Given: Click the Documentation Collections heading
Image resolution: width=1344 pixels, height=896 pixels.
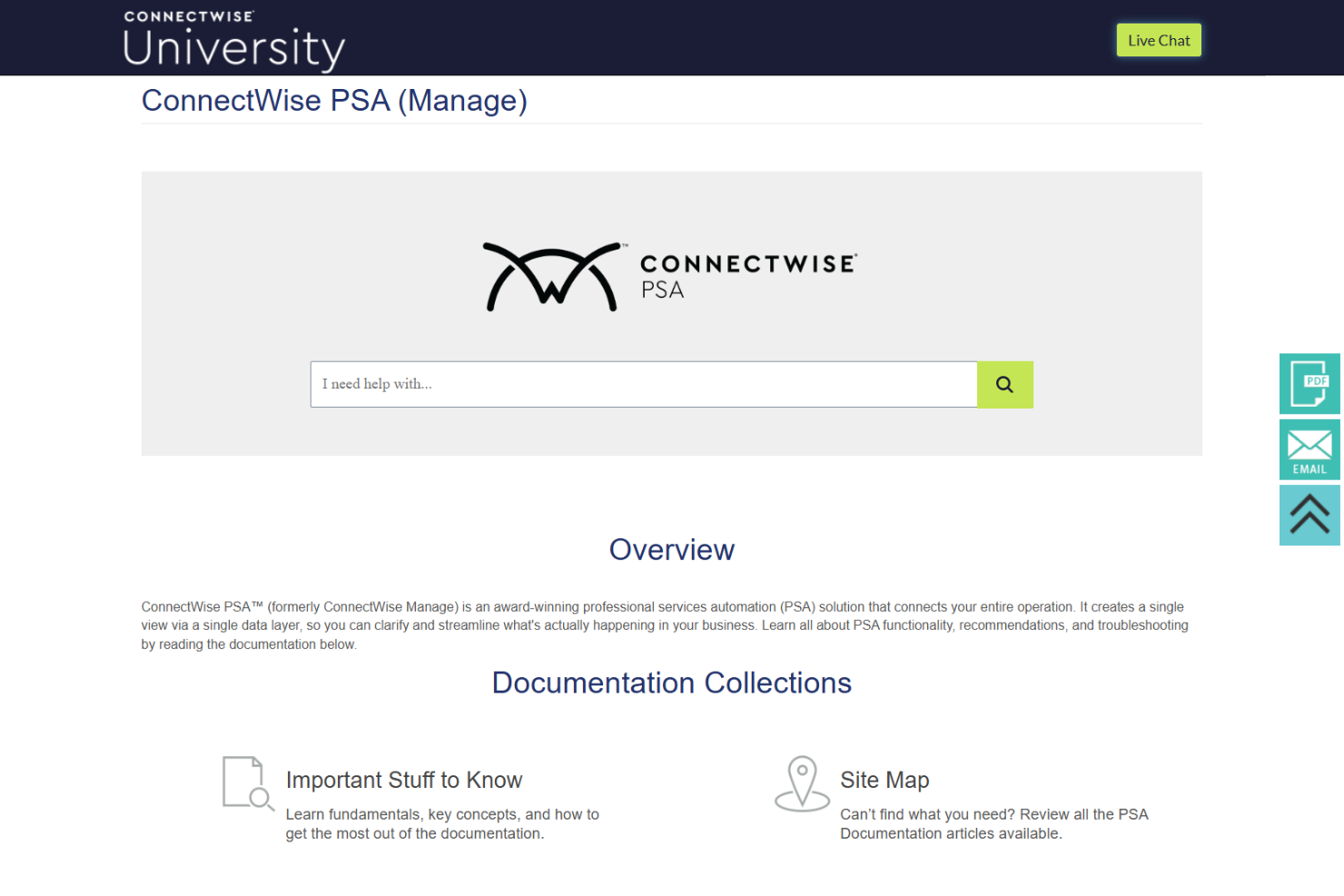Looking at the screenshot, I should pos(671,683).
